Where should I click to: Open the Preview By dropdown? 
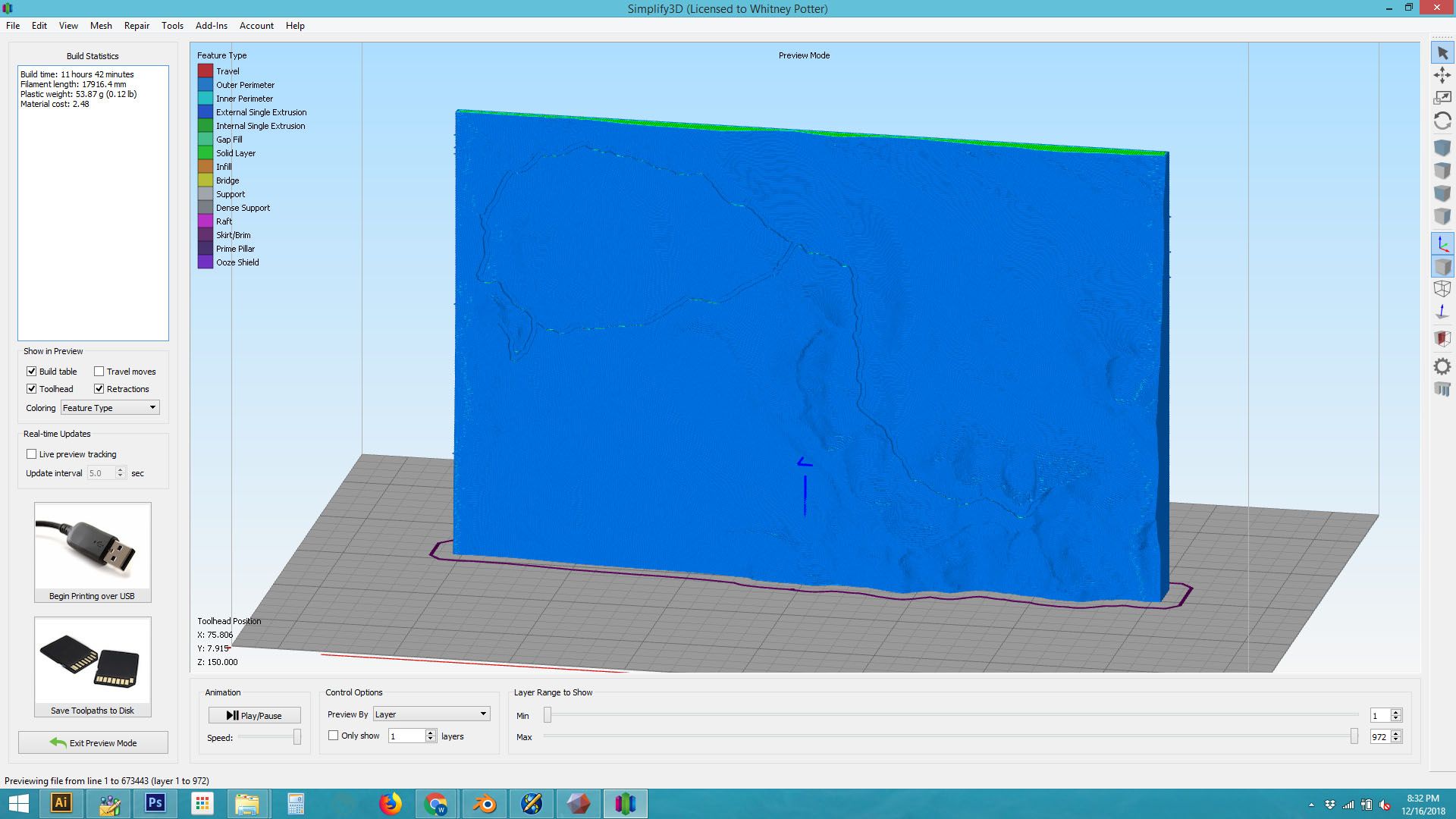pyautogui.click(x=431, y=714)
